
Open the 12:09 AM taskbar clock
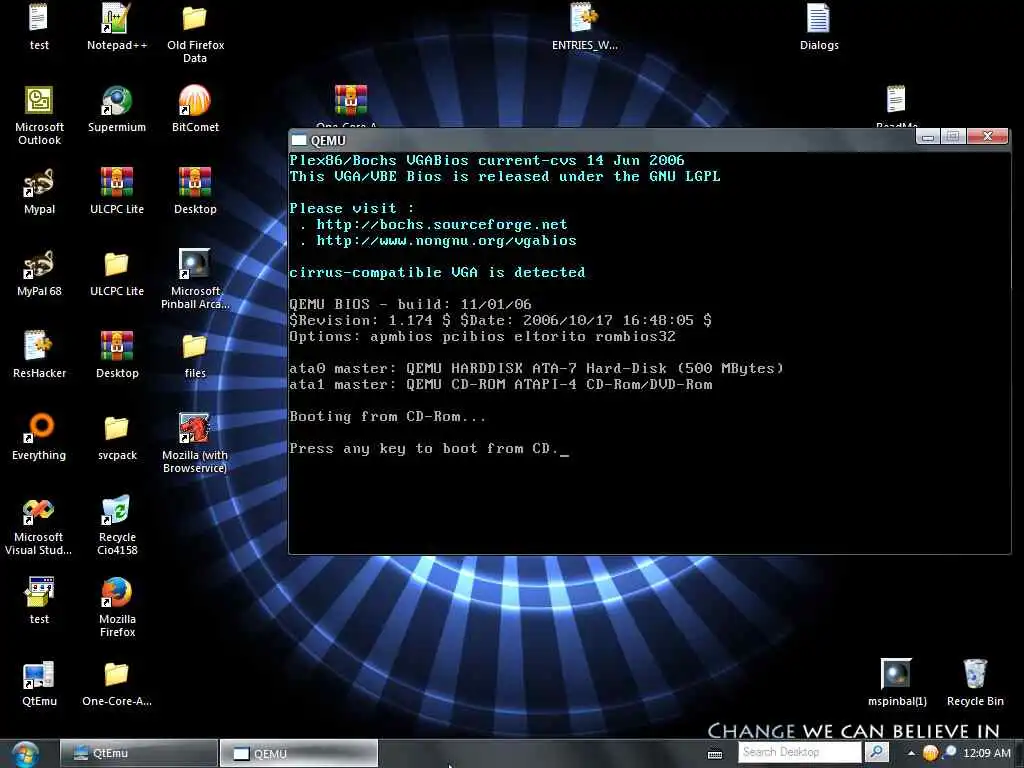(x=987, y=753)
